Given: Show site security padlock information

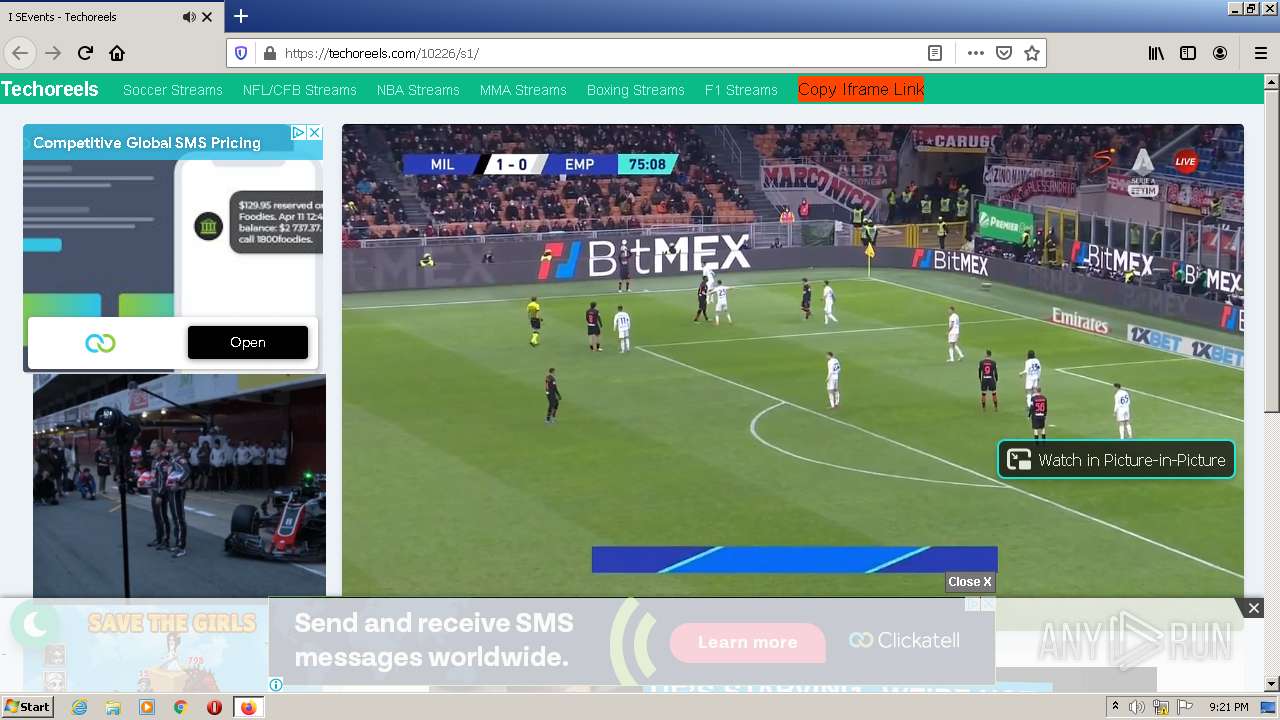Looking at the screenshot, I should (x=269, y=53).
